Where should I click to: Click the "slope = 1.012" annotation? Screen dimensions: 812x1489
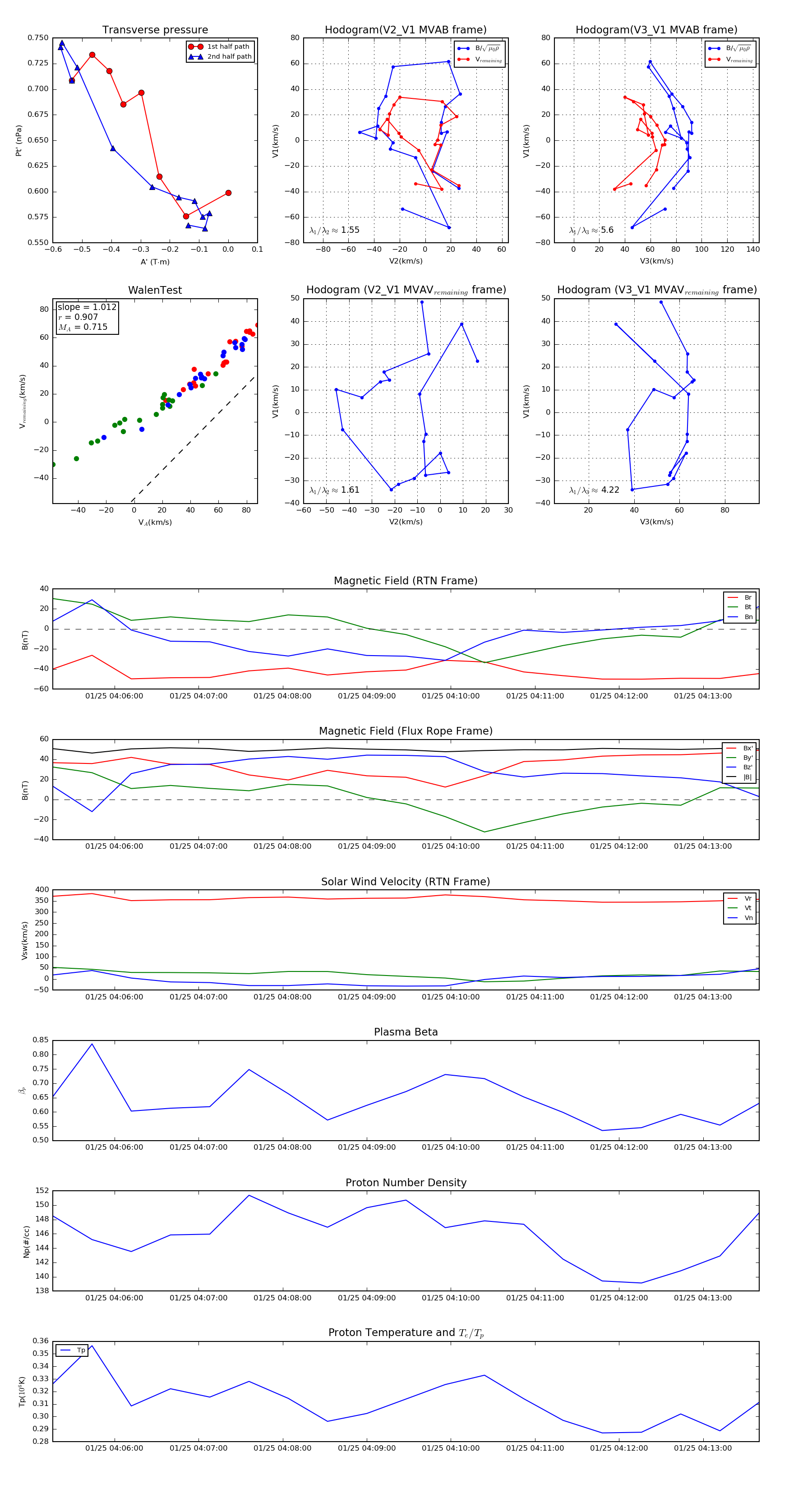(x=87, y=307)
